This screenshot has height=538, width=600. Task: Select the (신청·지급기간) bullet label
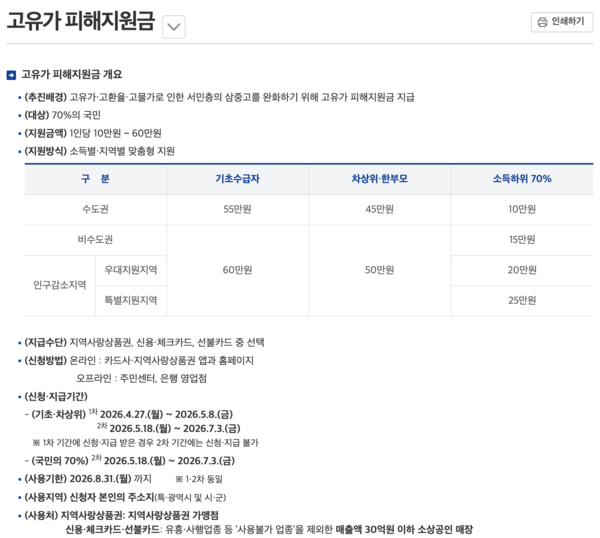pyautogui.click(x=56, y=396)
